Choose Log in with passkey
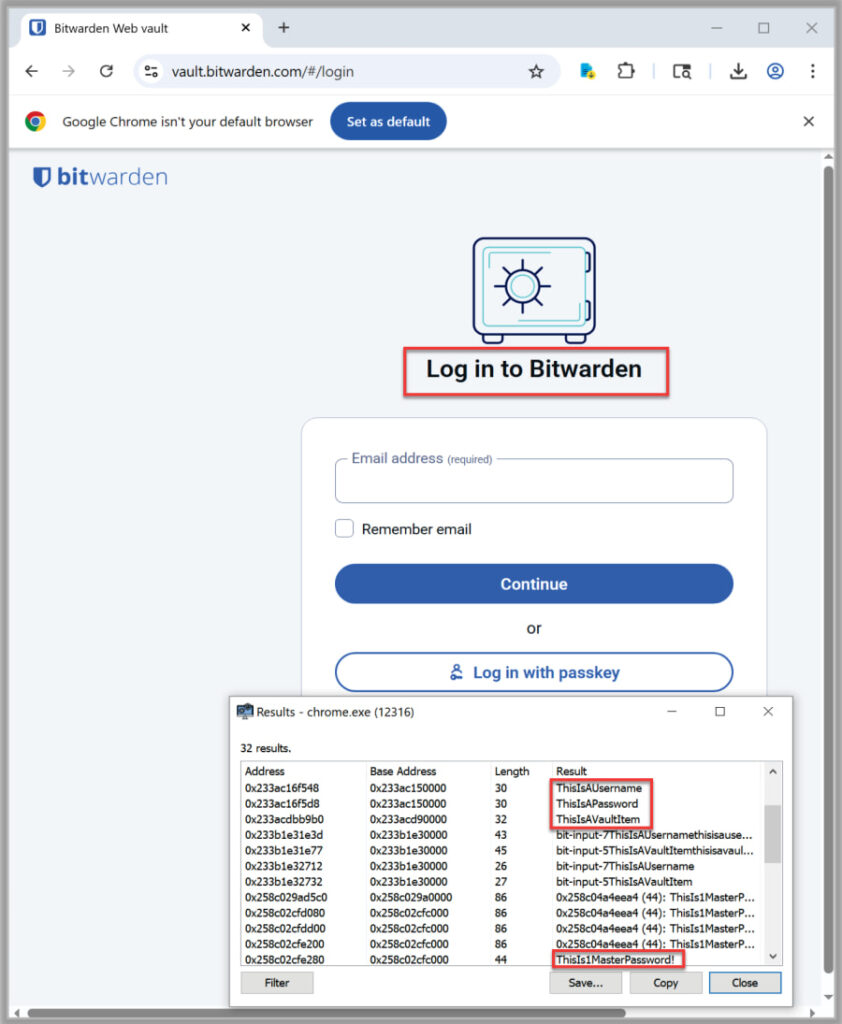This screenshot has height=1024, width=842. click(x=533, y=672)
